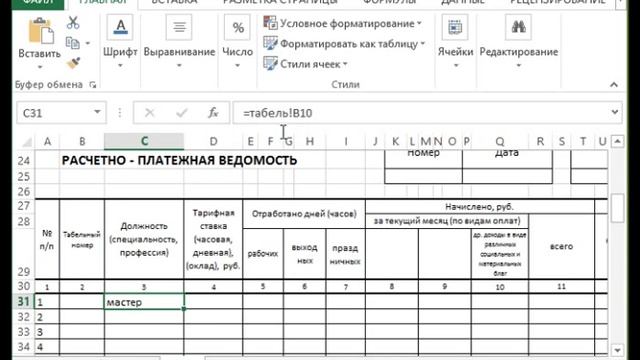Open Стили ячеек menu
640x360 pixels.
305,64
